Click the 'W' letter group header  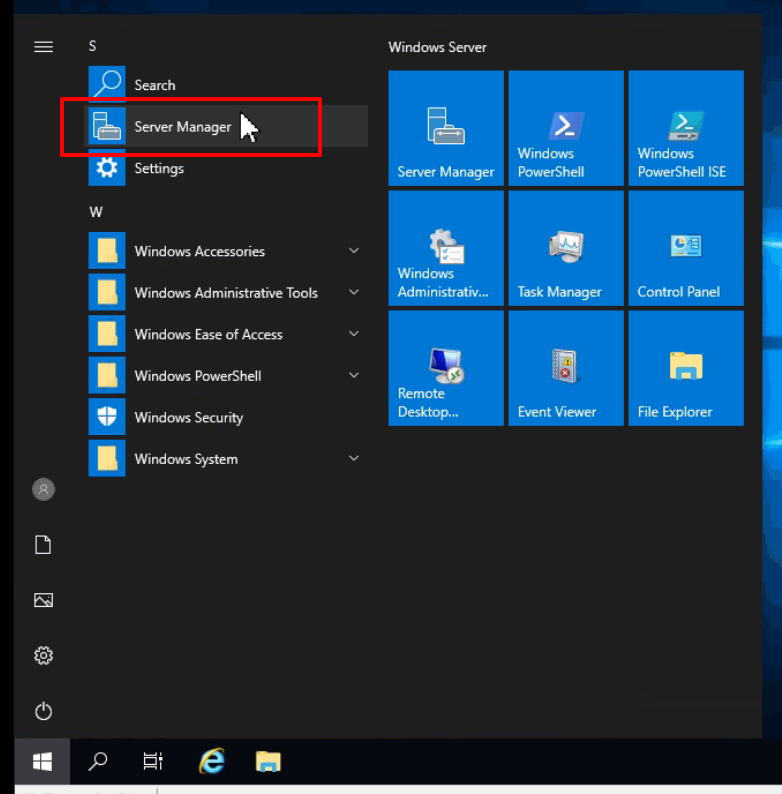pyautogui.click(x=96, y=212)
